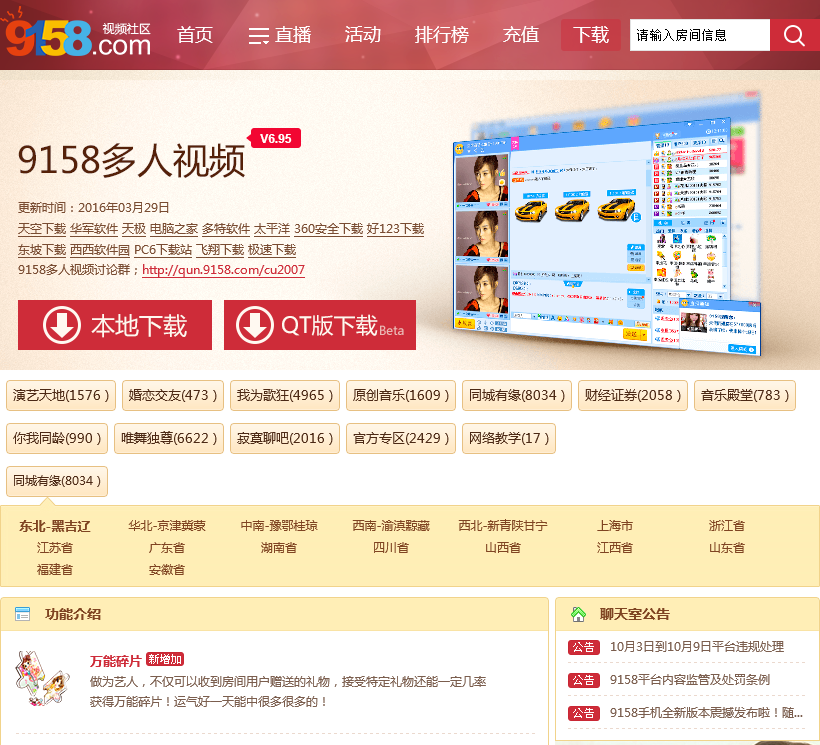Image resolution: width=820 pixels, height=745 pixels.
Task: Open the 首页 menu item
Action: coord(195,35)
